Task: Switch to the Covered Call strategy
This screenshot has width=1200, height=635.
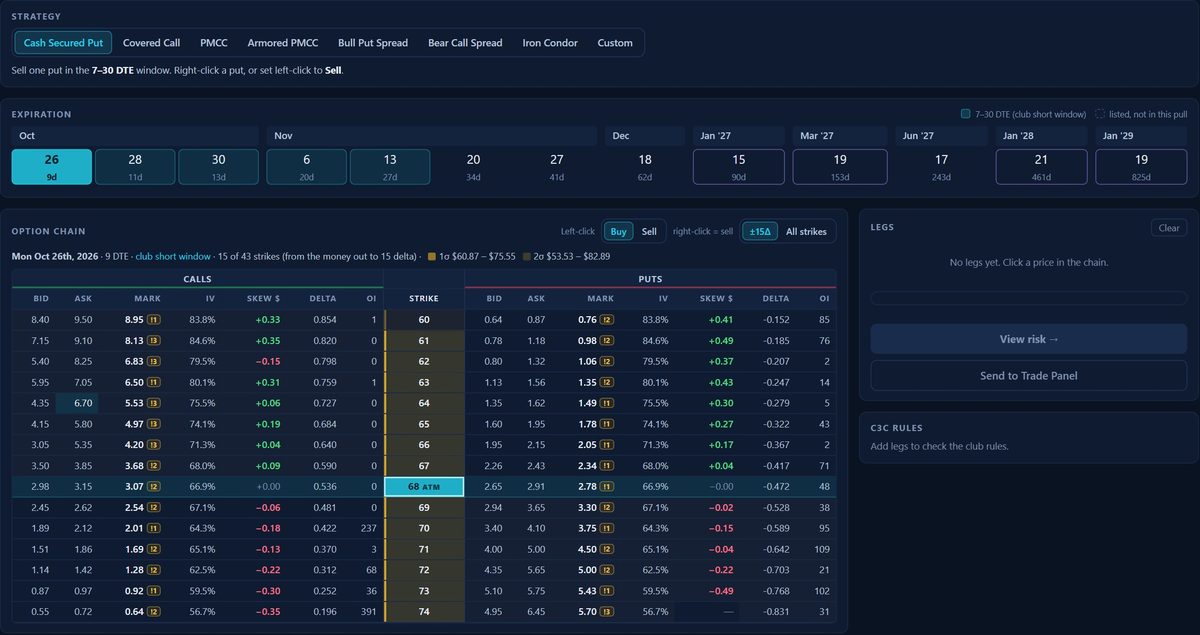Action: [151, 43]
